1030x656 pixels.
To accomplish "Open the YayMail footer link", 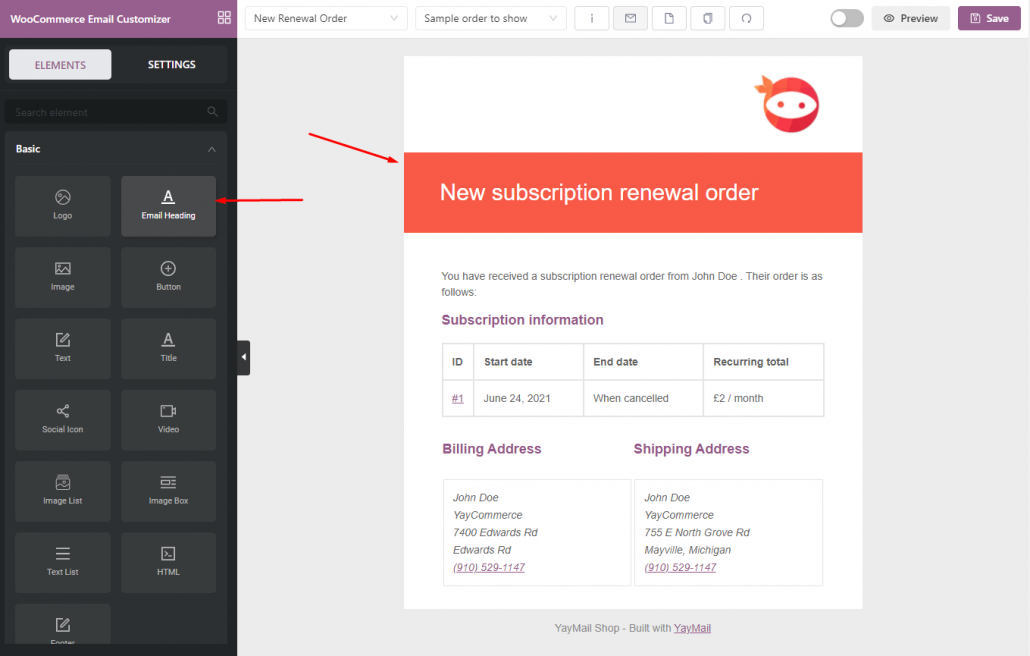I will [x=692, y=628].
